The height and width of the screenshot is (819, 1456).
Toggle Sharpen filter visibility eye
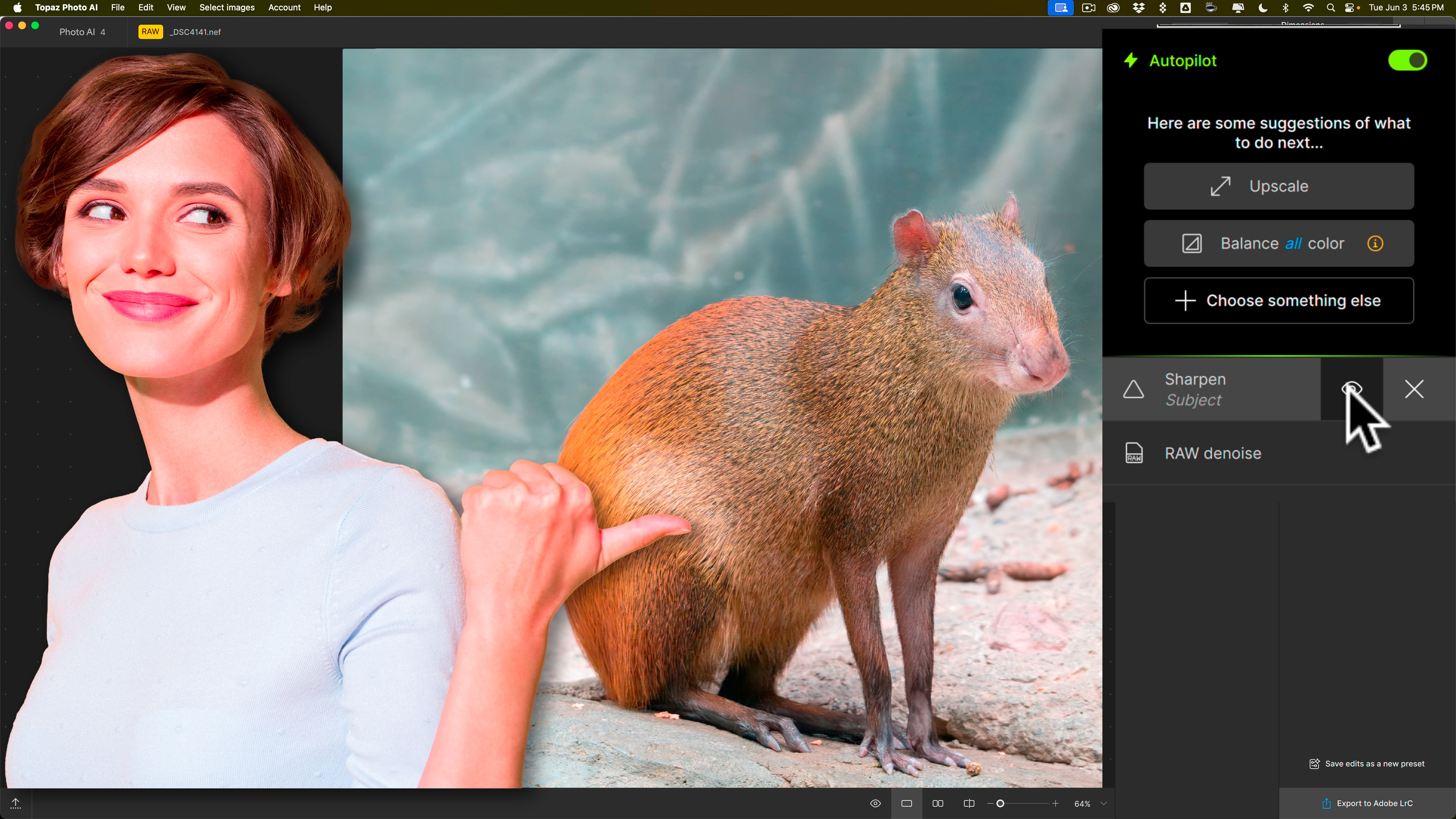click(1351, 389)
